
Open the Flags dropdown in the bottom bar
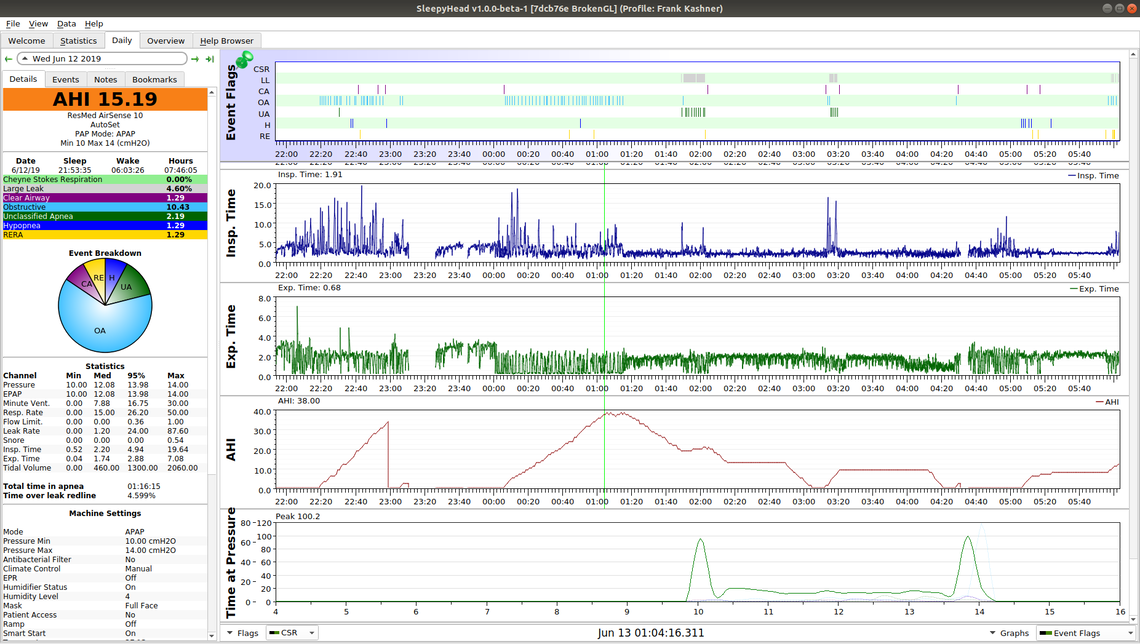point(242,633)
